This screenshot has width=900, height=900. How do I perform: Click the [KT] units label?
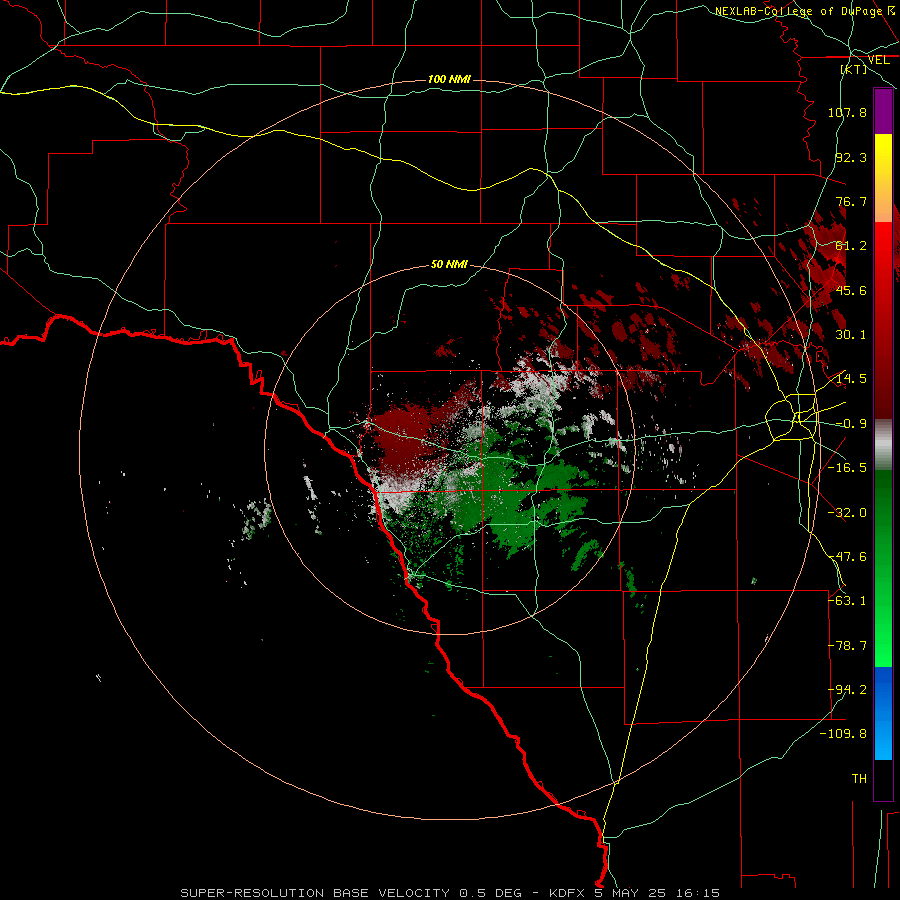coord(854,69)
